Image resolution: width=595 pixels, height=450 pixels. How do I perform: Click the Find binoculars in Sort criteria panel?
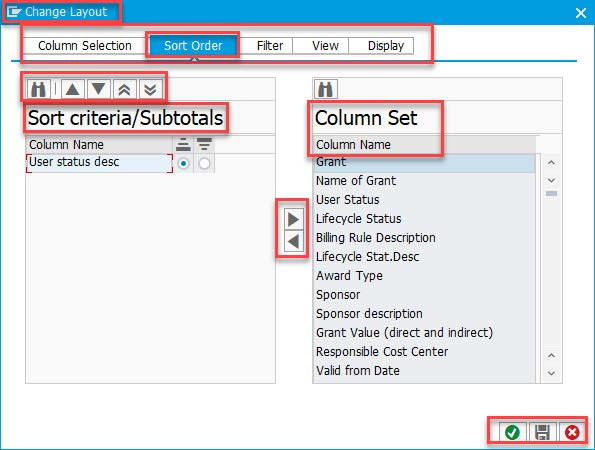(x=39, y=90)
